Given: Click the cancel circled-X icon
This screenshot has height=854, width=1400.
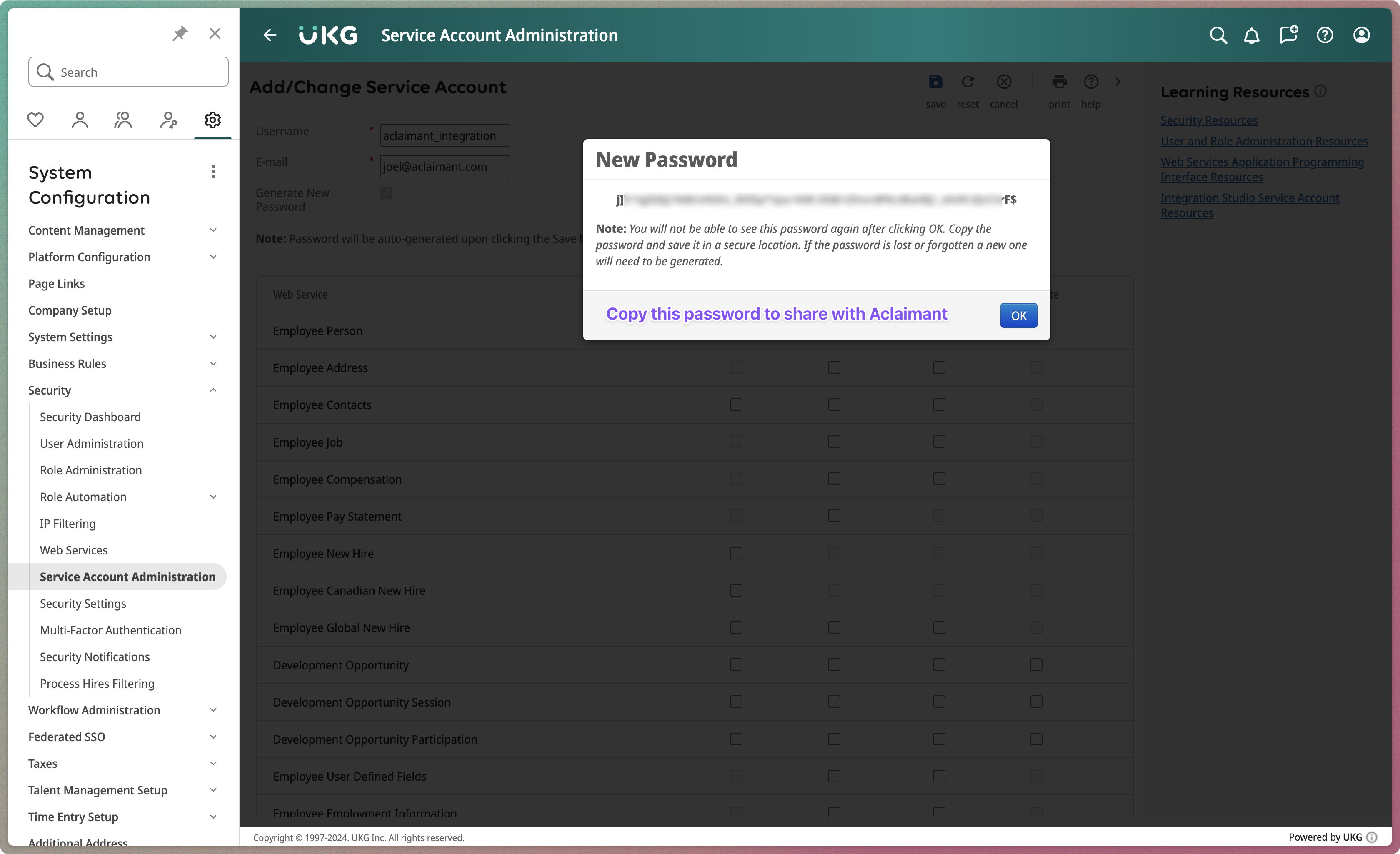Looking at the screenshot, I should click(1004, 82).
